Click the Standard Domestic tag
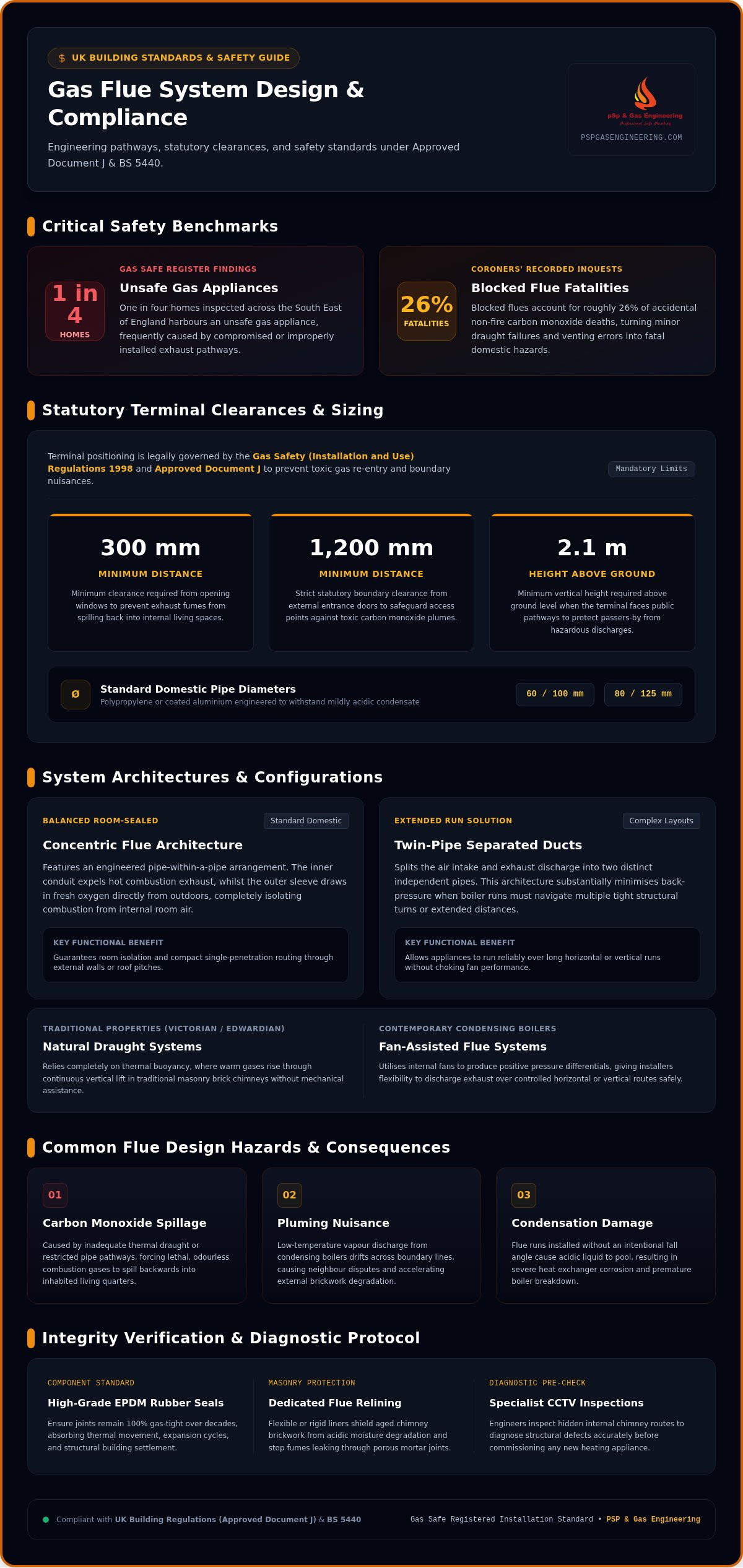The image size is (743, 1568). click(306, 821)
